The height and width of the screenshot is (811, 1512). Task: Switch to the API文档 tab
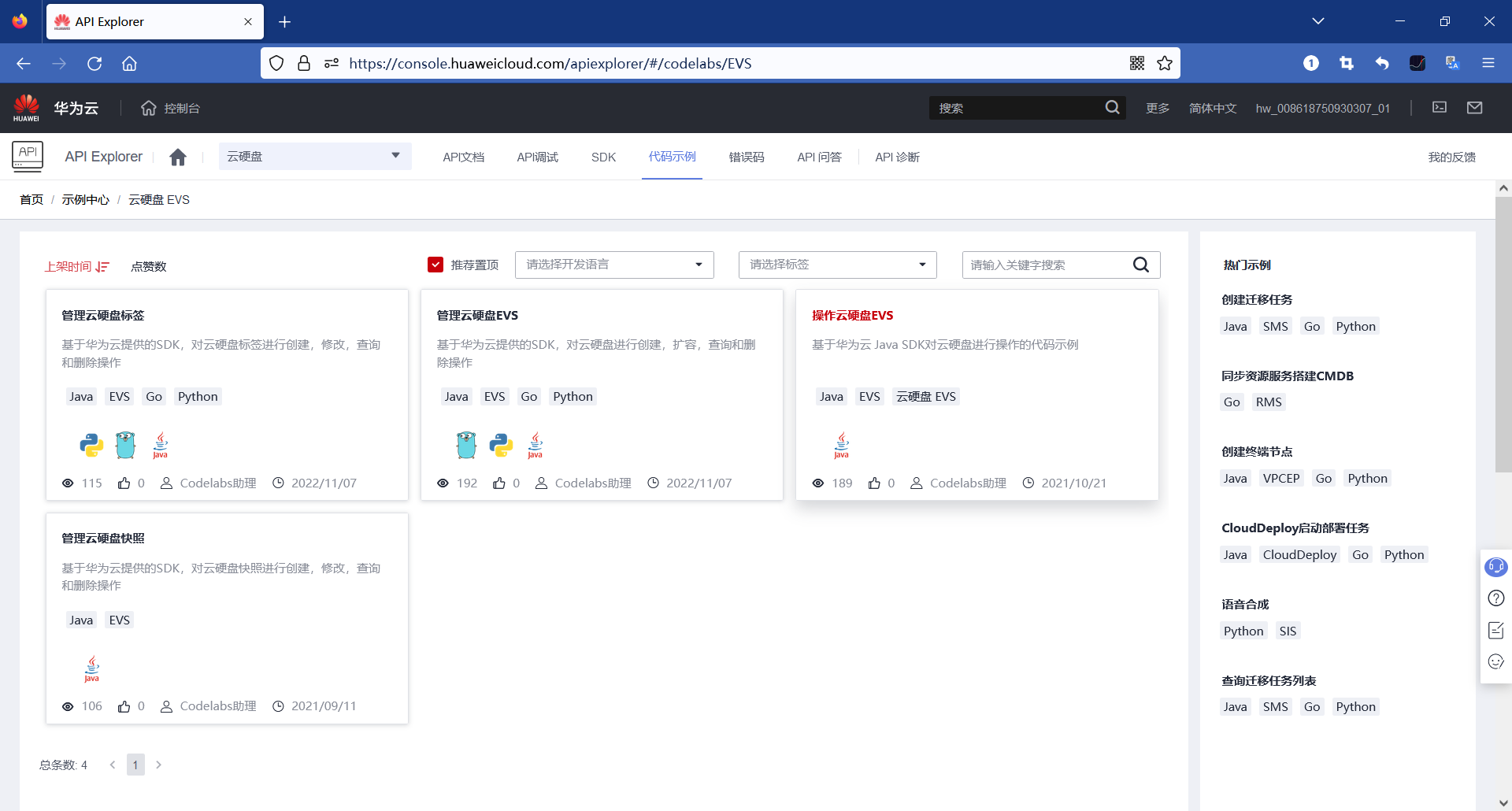[464, 157]
